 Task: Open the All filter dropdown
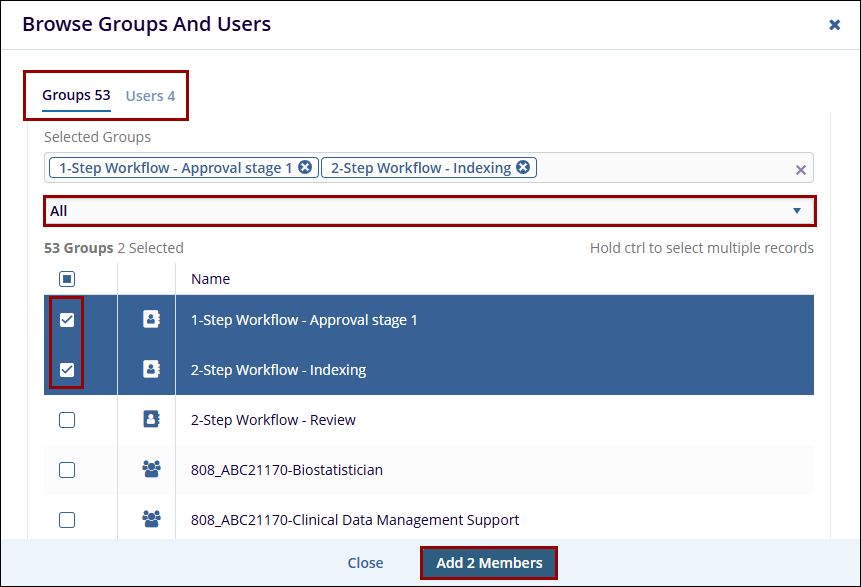pos(420,211)
